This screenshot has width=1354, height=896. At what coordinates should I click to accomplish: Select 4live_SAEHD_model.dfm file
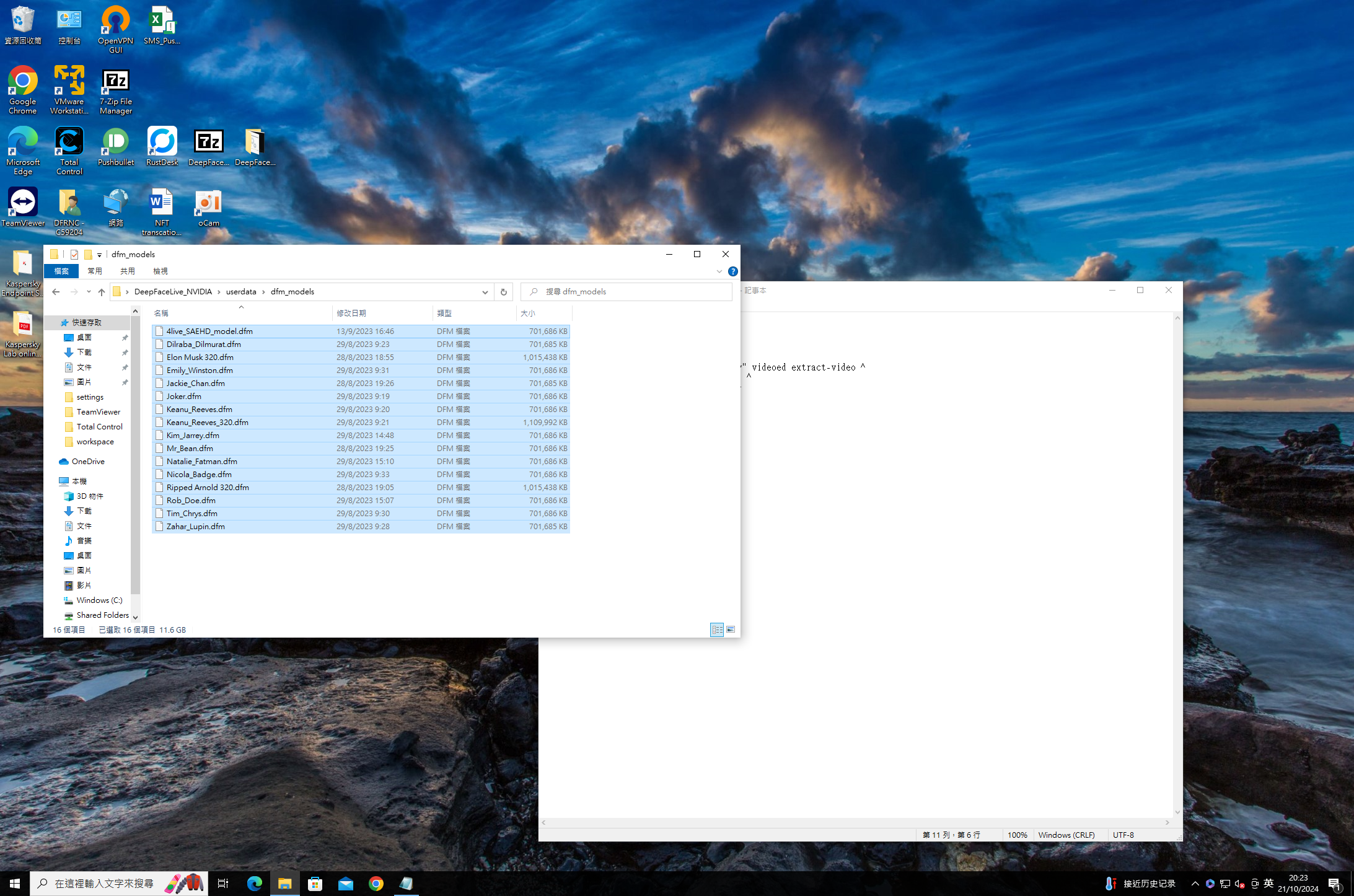point(361,332)
